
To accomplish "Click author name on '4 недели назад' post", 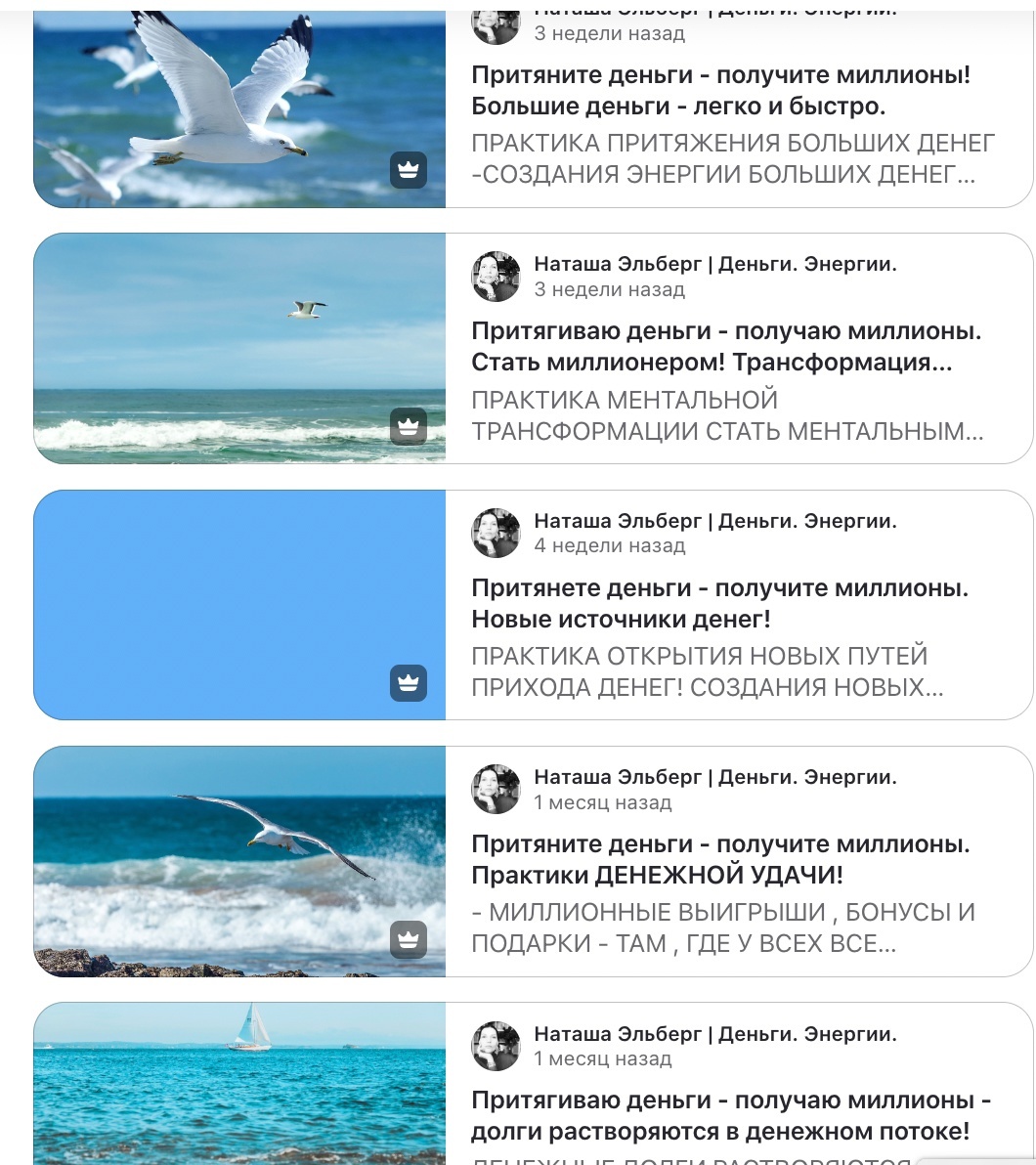I will pyautogui.click(x=715, y=521).
